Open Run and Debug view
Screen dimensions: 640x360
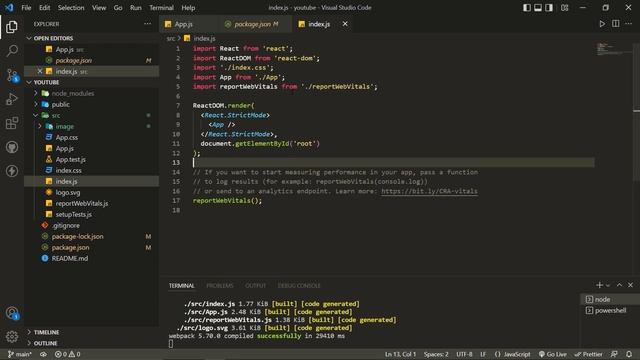pyautogui.click(x=12, y=99)
